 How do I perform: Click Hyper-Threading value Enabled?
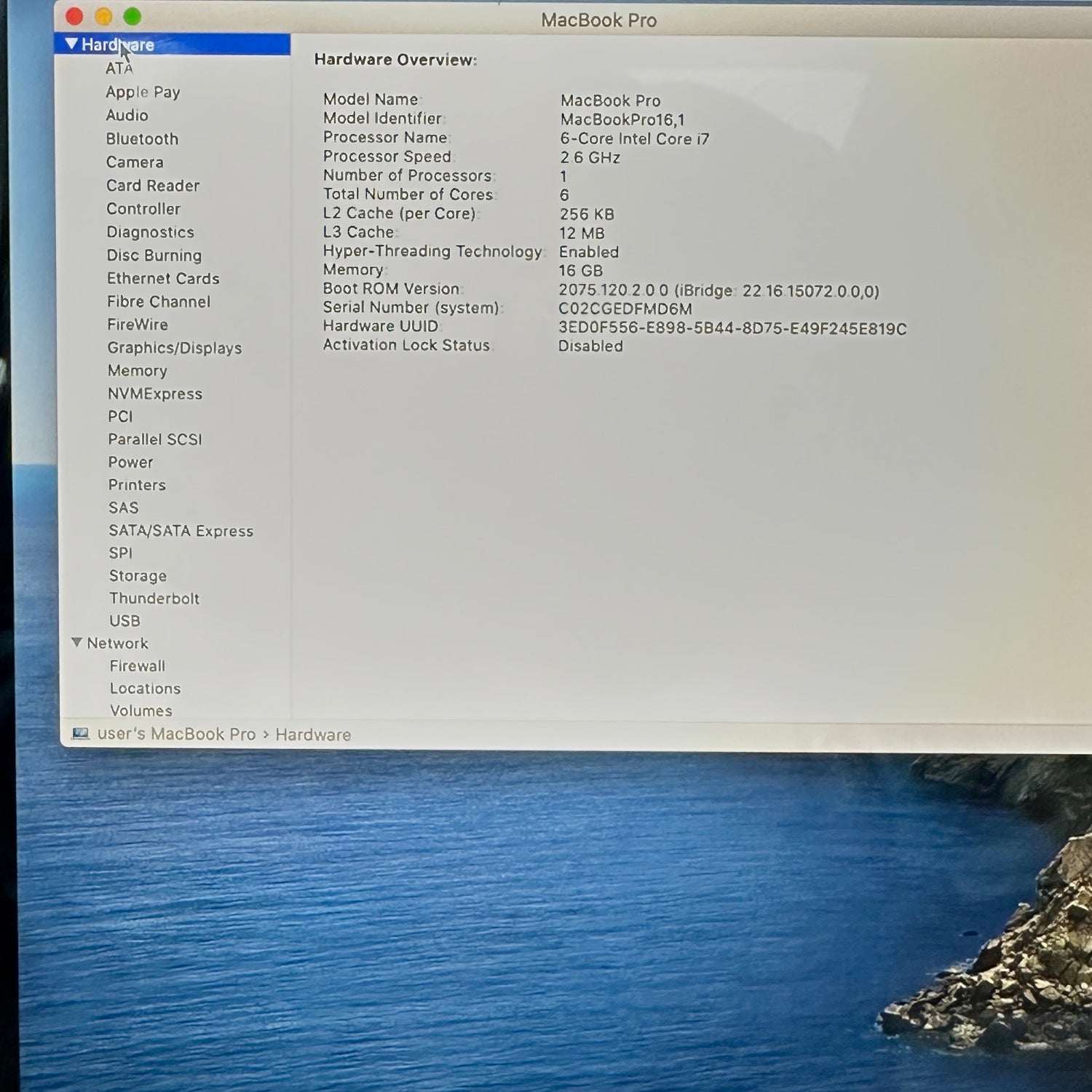(589, 252)
